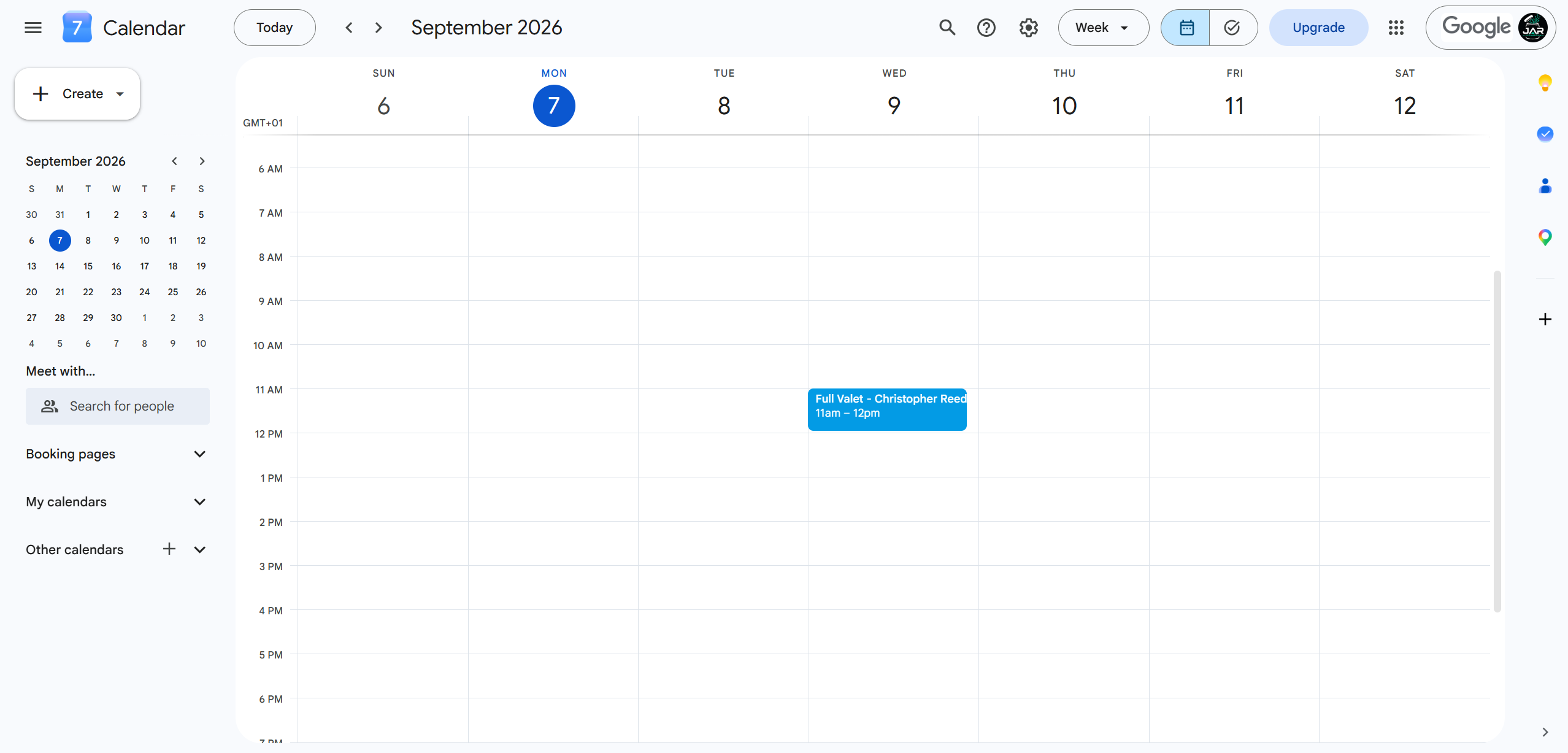The image size is (1568, 753).
Task: Switch to Tasks view toggle
Action: (1232, 28)
